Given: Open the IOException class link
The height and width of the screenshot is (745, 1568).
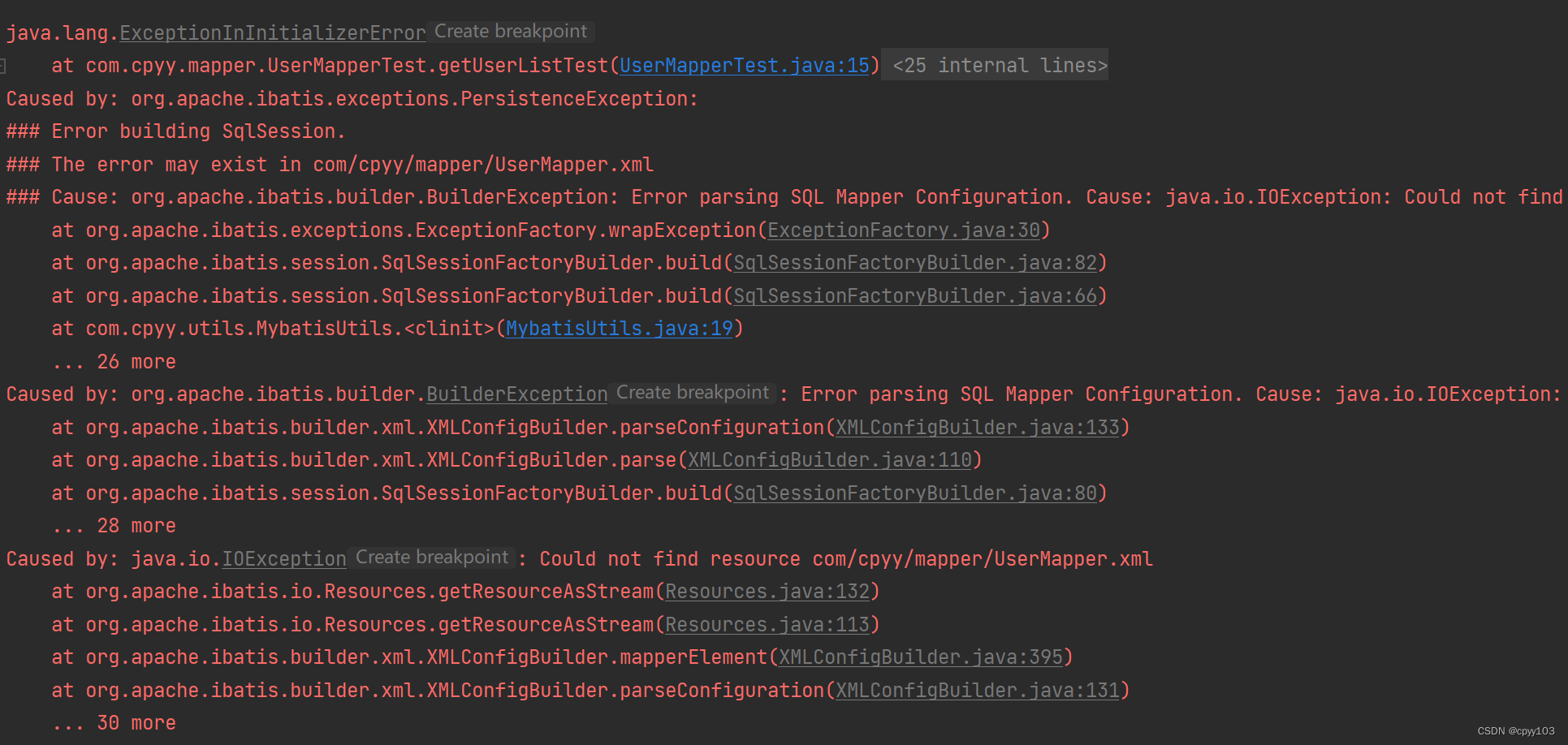Looking at the screenshot, I should [284, 559].
